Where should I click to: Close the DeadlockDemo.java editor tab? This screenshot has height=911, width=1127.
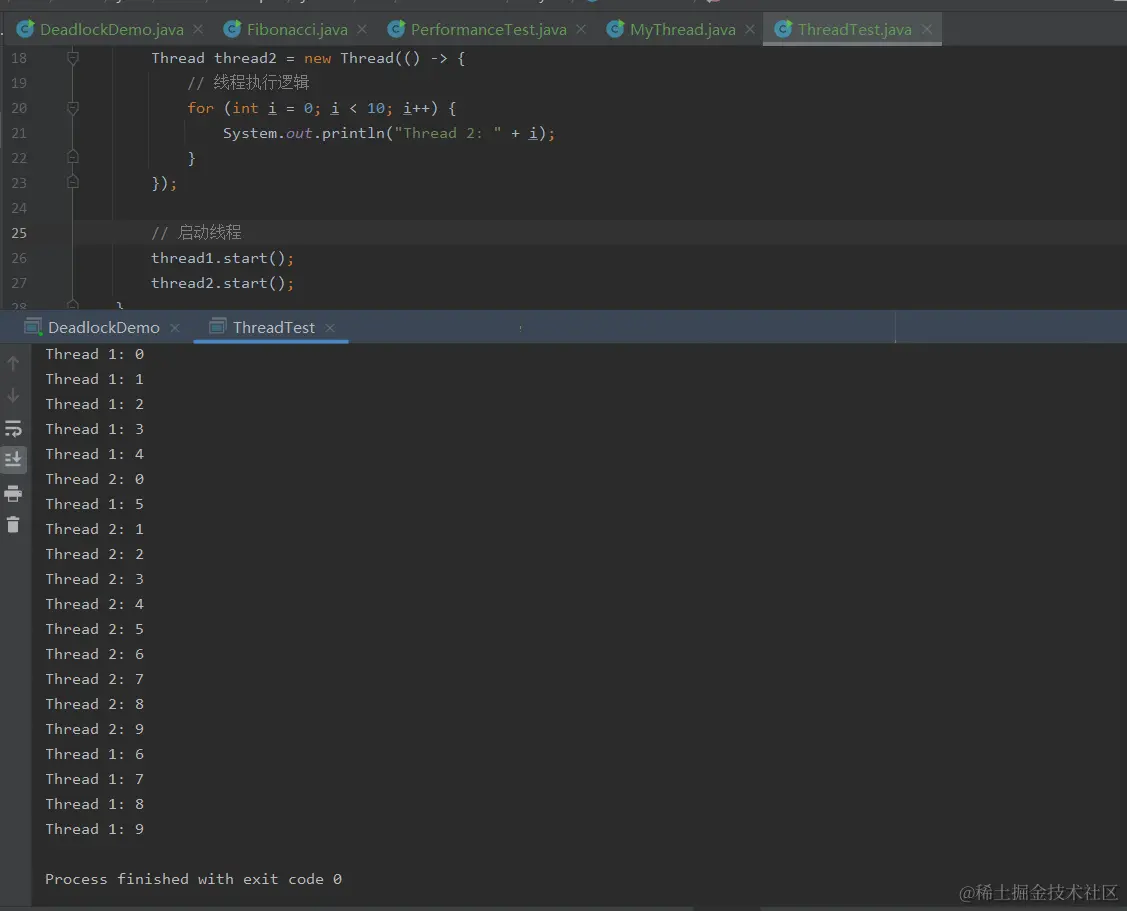point(198,29)
